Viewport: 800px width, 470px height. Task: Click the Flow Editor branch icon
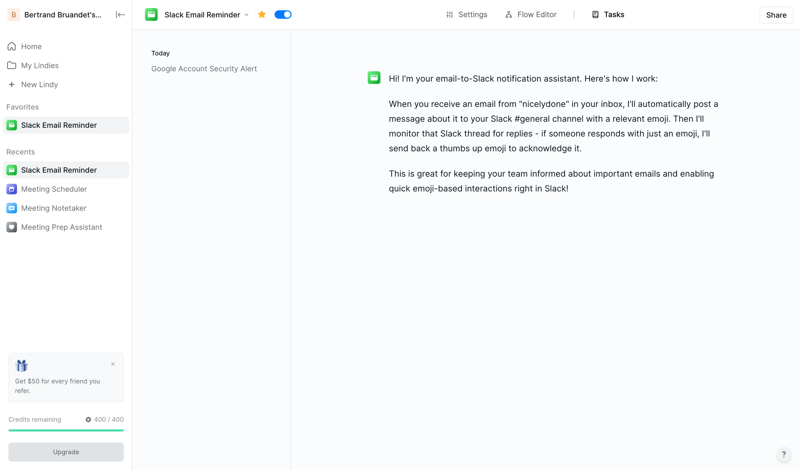click(x=508, y=15)
